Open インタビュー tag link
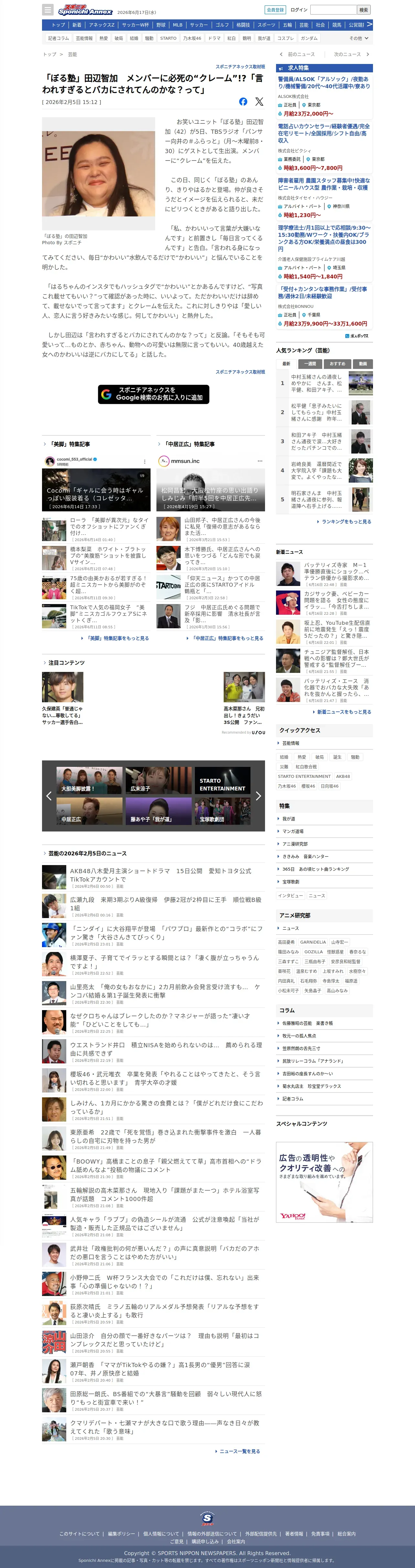The height and width of the screenshot is (1568, 415). (x=291, y=895)
